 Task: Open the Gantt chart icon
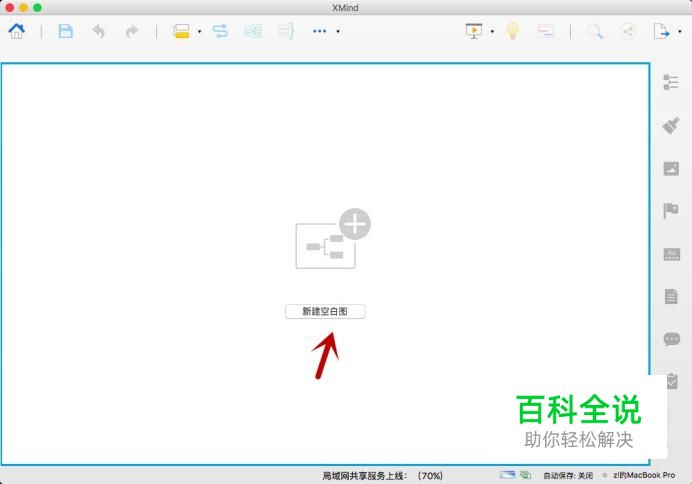click(546, 31)
